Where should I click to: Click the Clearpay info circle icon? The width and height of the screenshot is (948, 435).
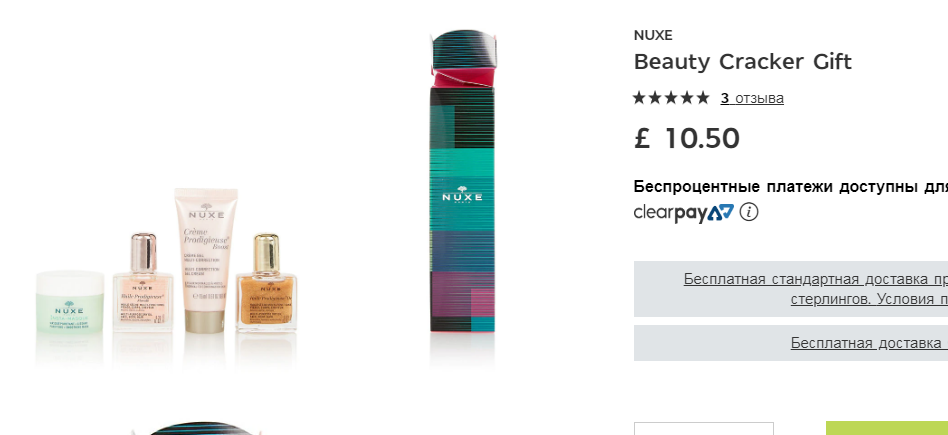click(748, 212)
